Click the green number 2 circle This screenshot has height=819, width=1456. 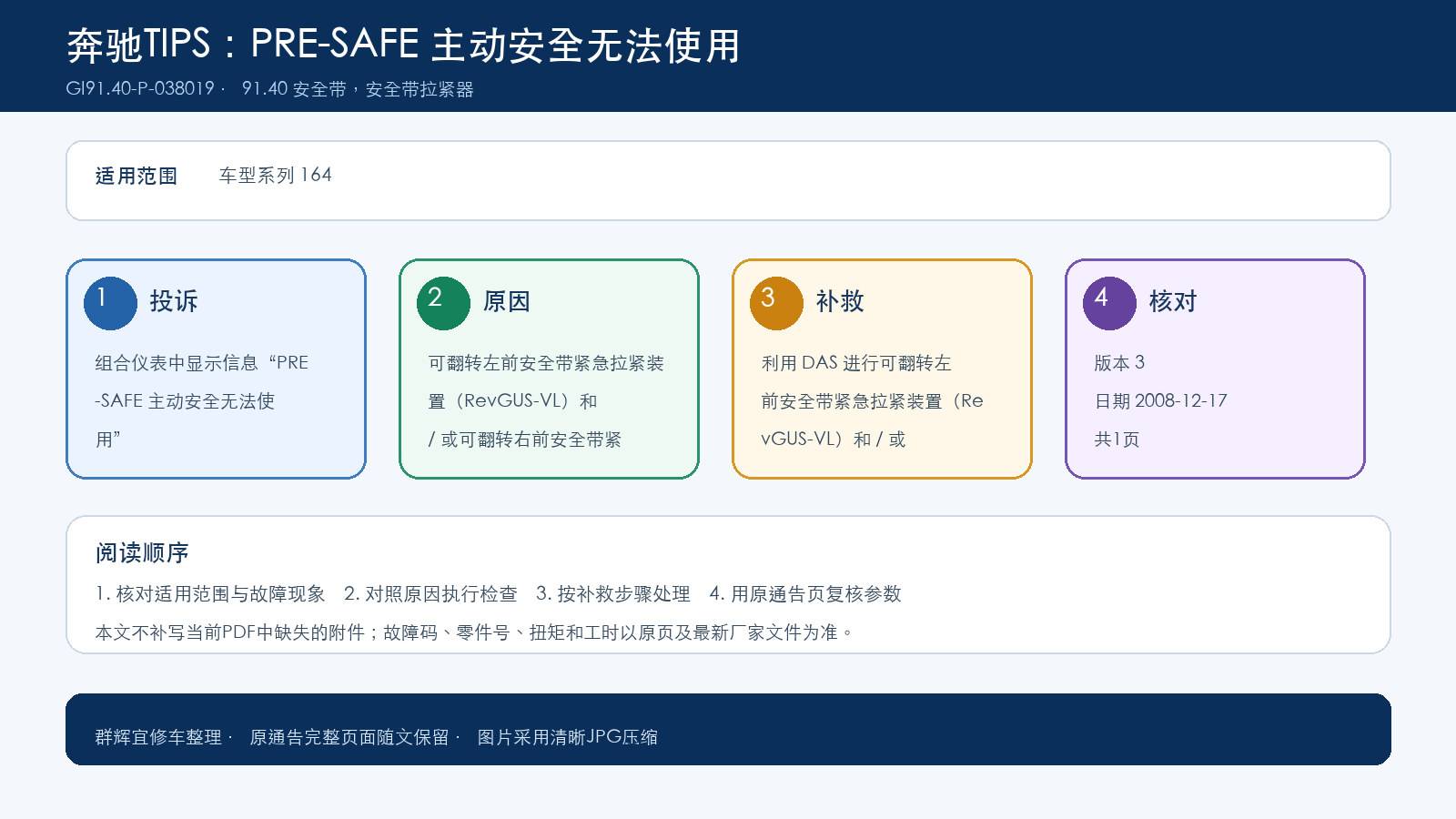443,303
